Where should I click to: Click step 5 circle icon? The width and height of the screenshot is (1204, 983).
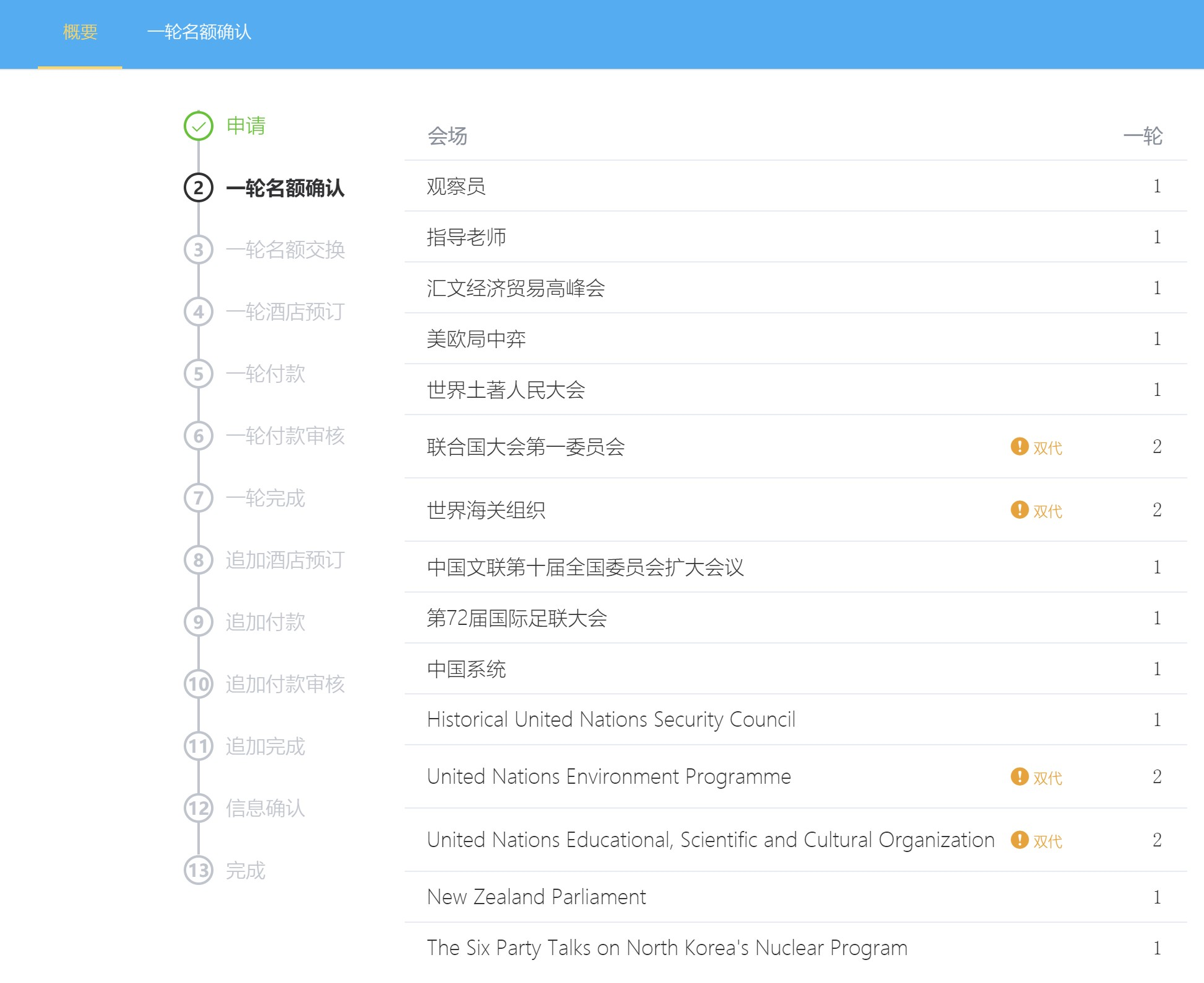[199, 374]
